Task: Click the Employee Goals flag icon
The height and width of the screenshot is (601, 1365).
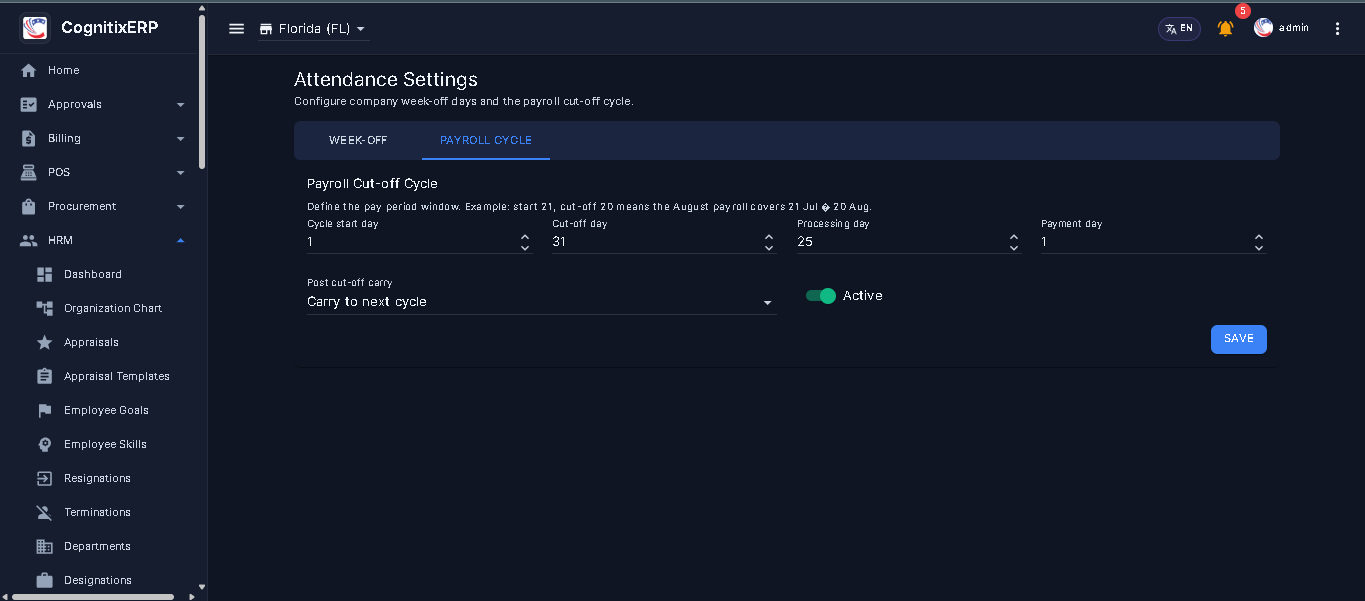Action: (x=44, y=410)
